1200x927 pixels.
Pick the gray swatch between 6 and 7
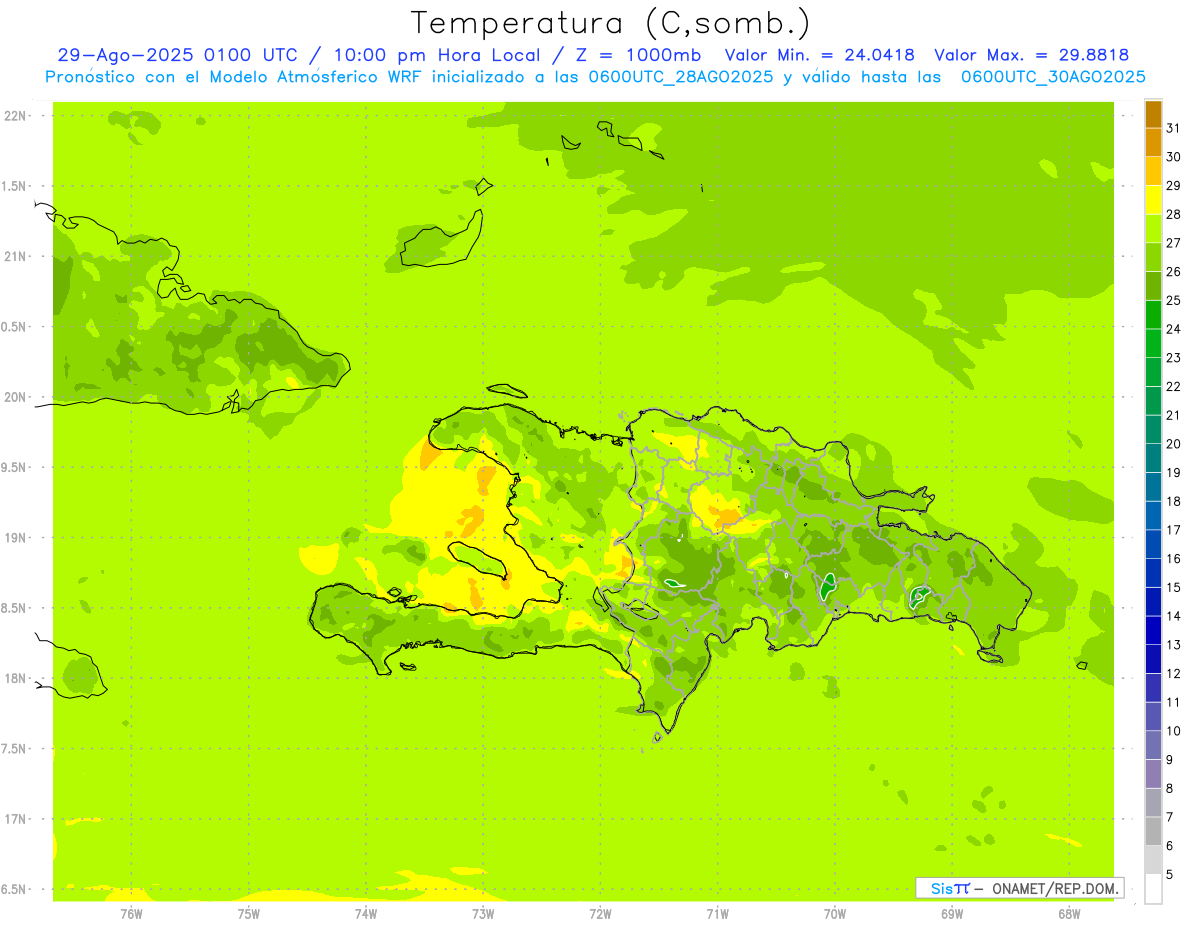tap(1153, 831)
